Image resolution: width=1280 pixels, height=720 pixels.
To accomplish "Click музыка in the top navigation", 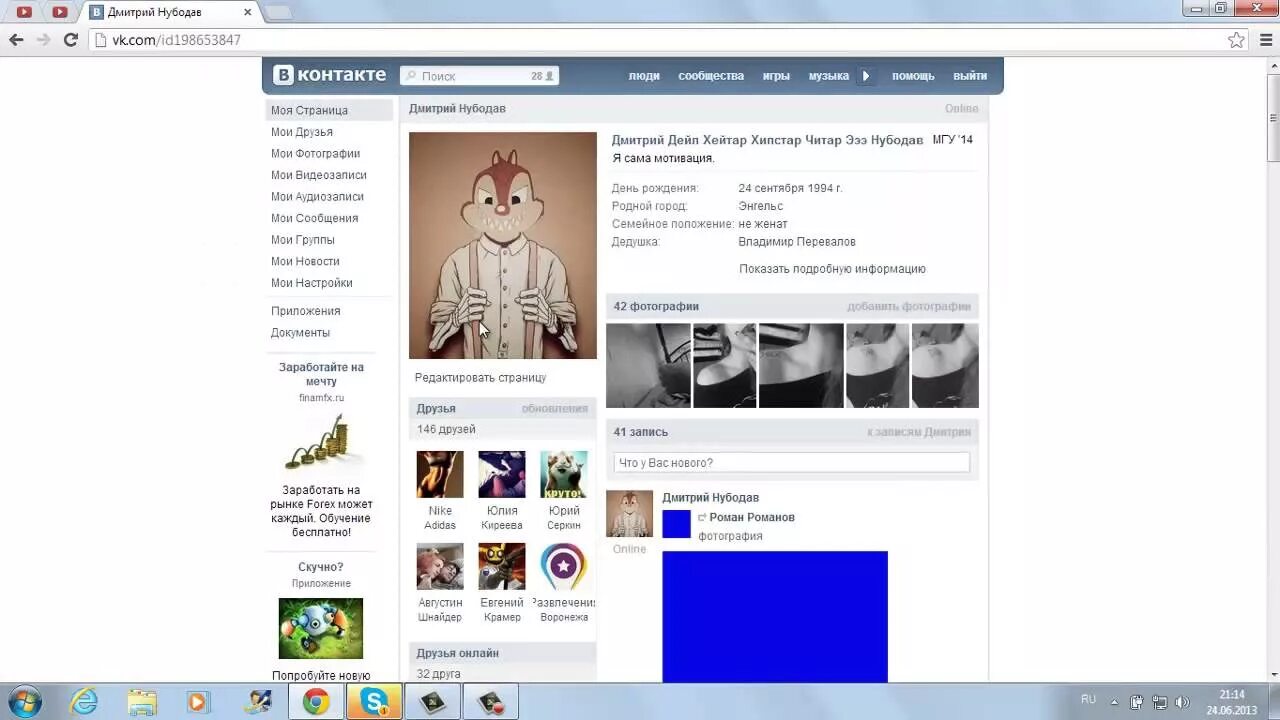I will coord(828,76).
